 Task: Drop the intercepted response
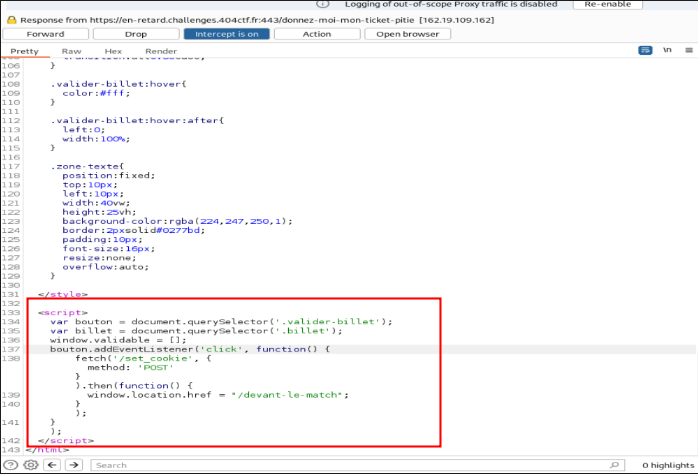(135, 34)
